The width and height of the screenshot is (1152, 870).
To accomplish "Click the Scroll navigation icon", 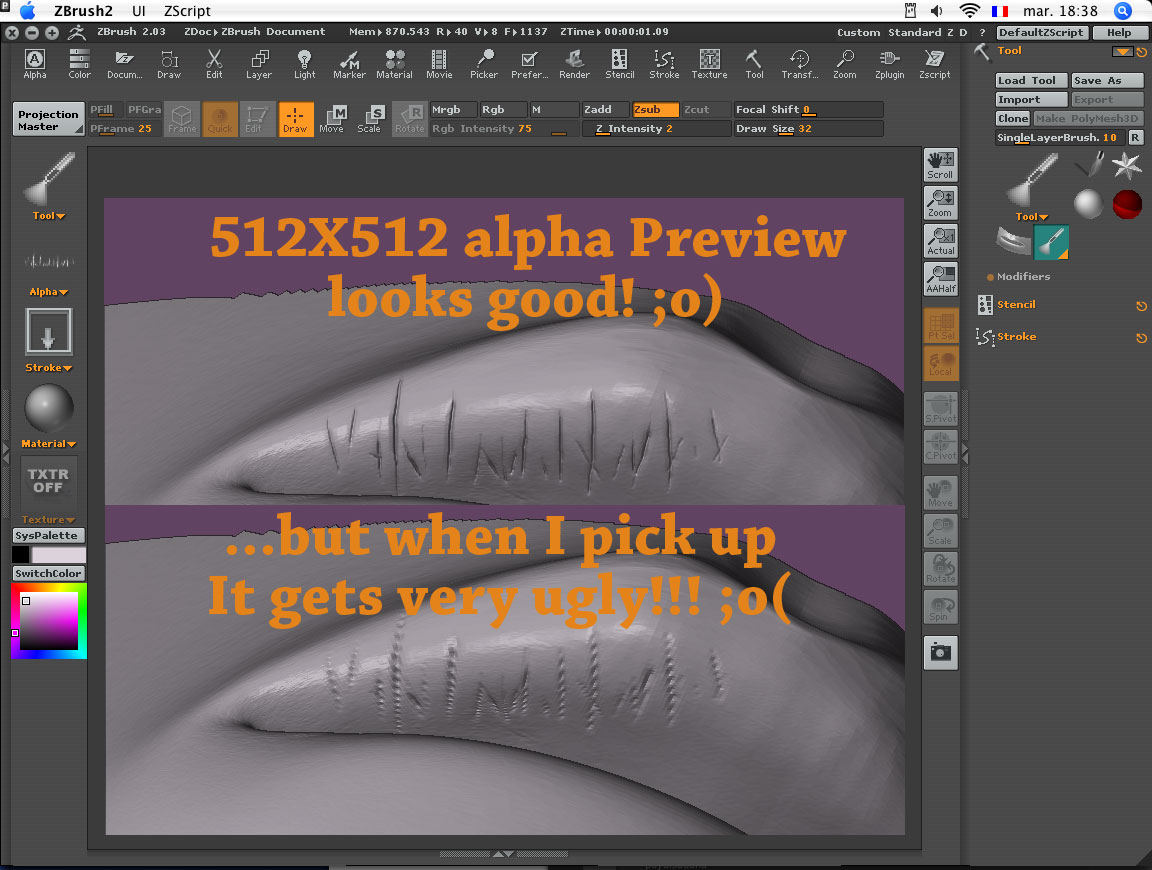I will [x=940, y=165].
